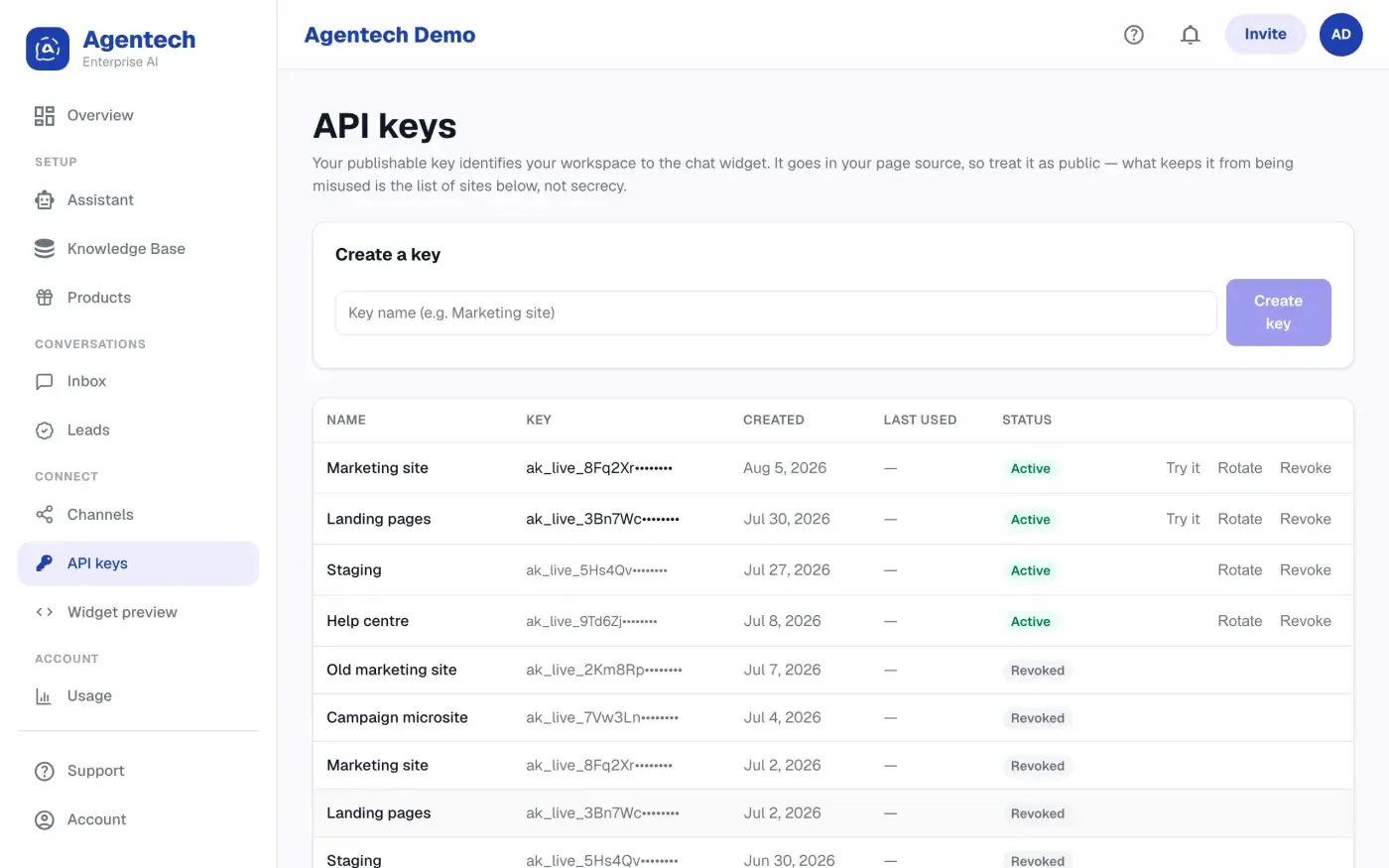Click the Account person icon
1389x868 pixels.
[x=45, y=820]
